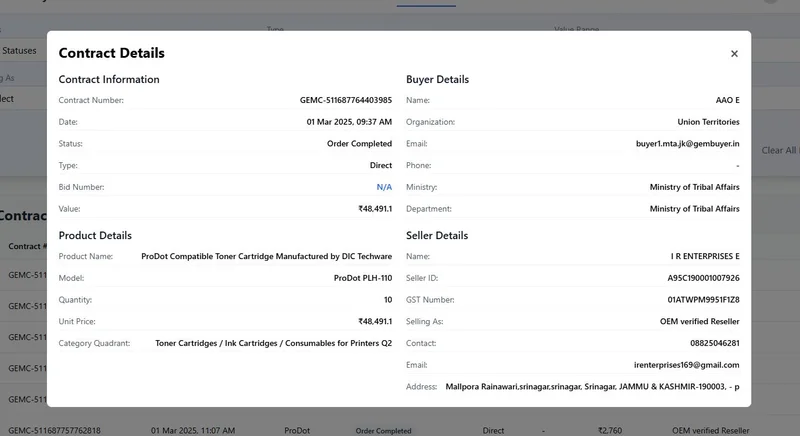Click the Seller Details section heading
This screenshot has width=800, height=436.
[x=437, y=236]
